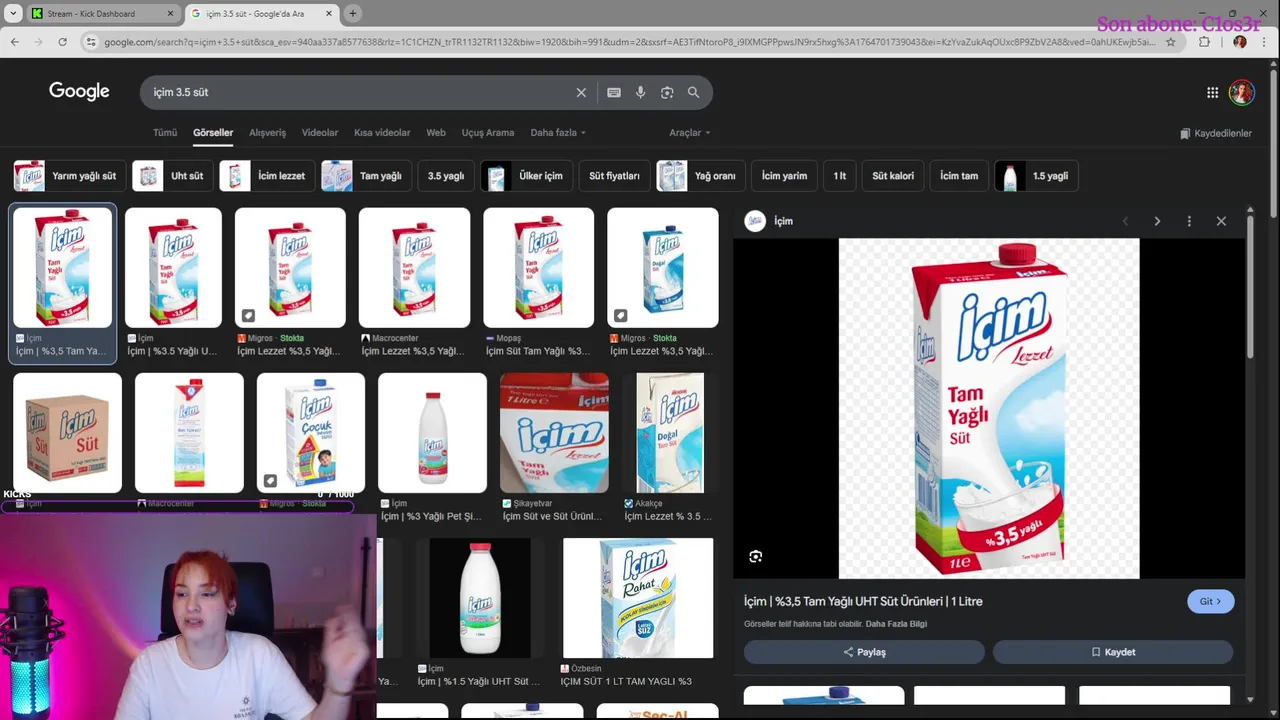
Task: Clear the search box with the X icon
Action: [581, 92]
